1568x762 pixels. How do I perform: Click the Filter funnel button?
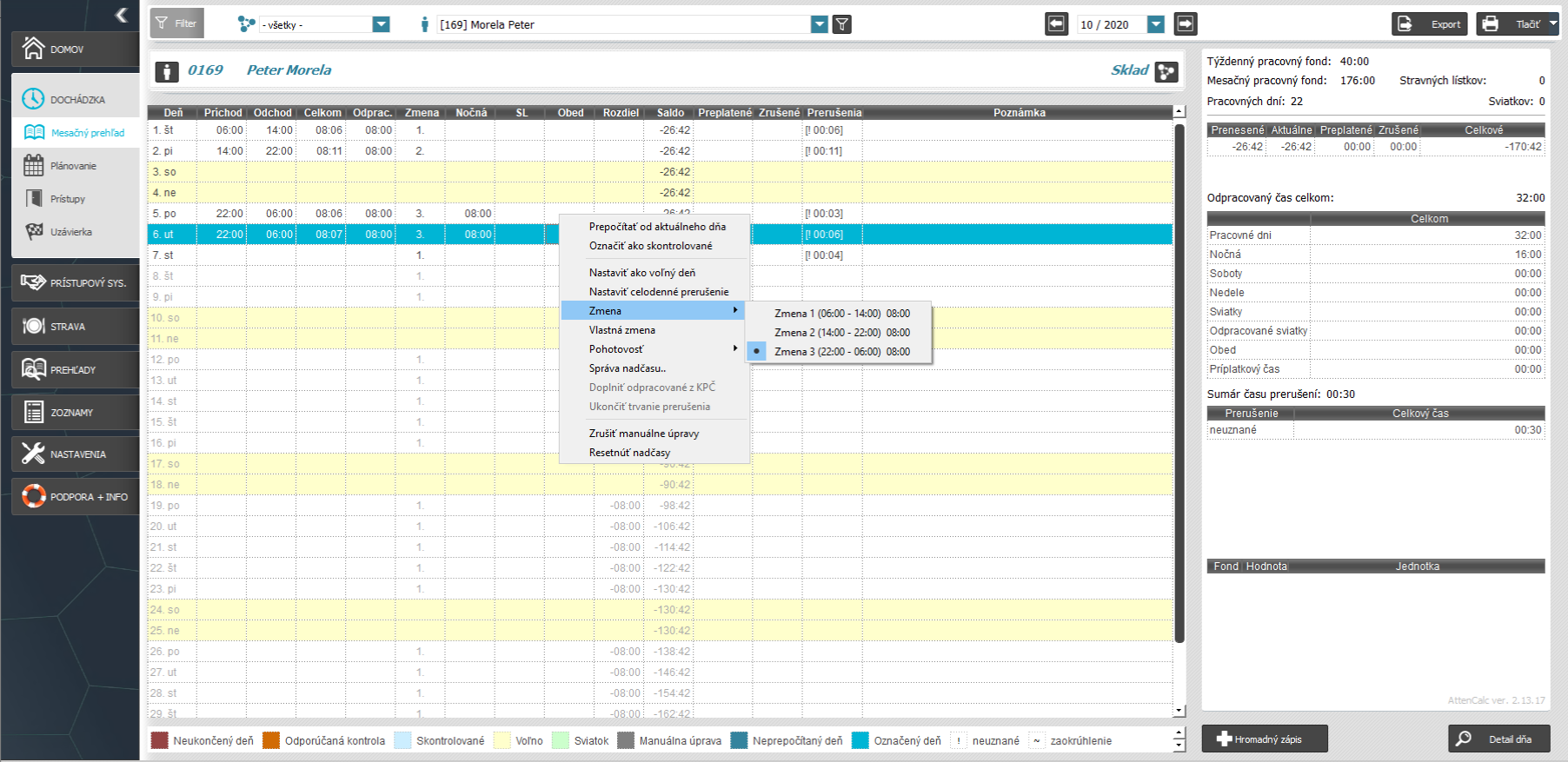[176, 23]
